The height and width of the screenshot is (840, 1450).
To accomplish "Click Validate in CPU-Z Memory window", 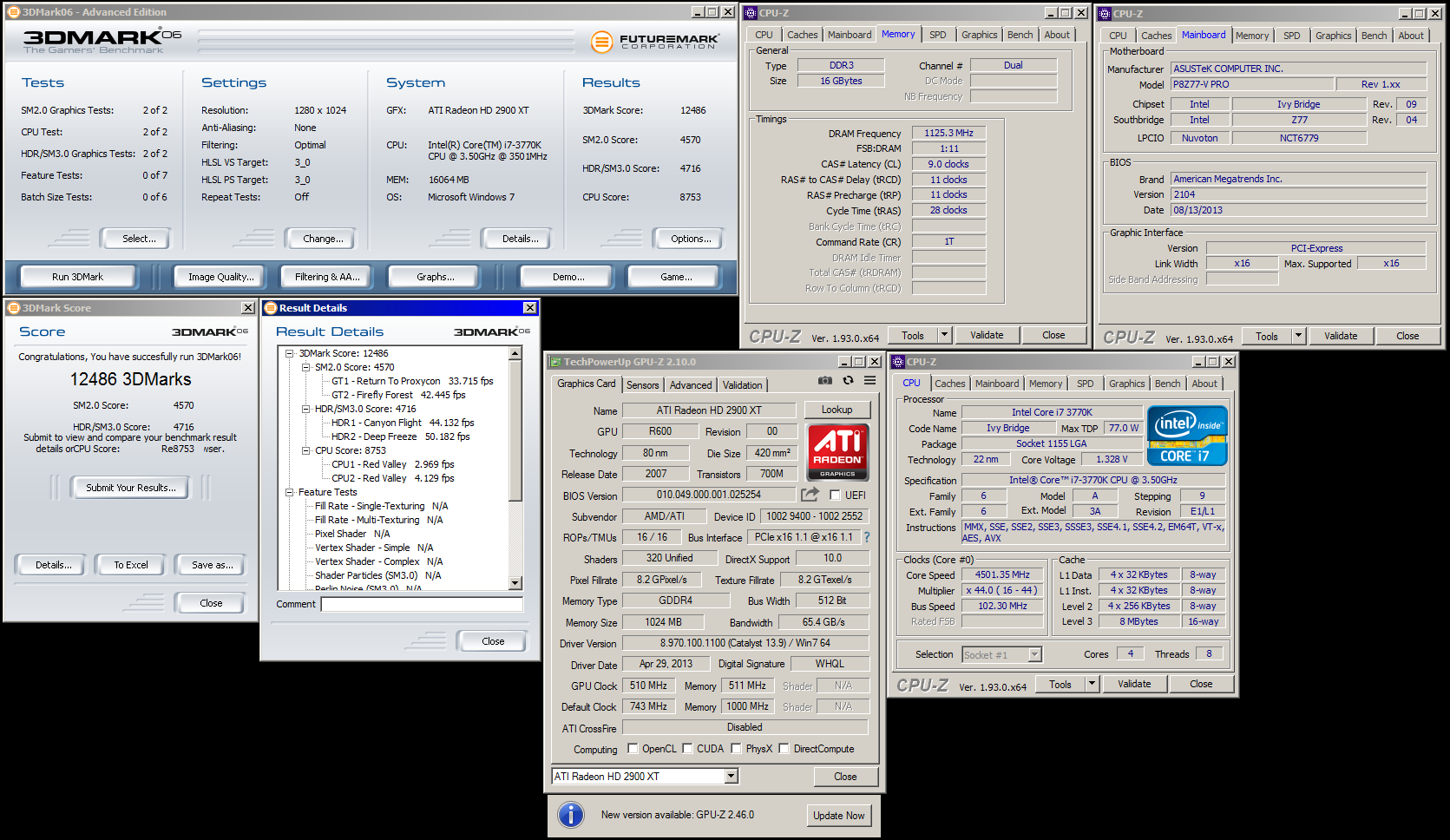I will (987, 335).
